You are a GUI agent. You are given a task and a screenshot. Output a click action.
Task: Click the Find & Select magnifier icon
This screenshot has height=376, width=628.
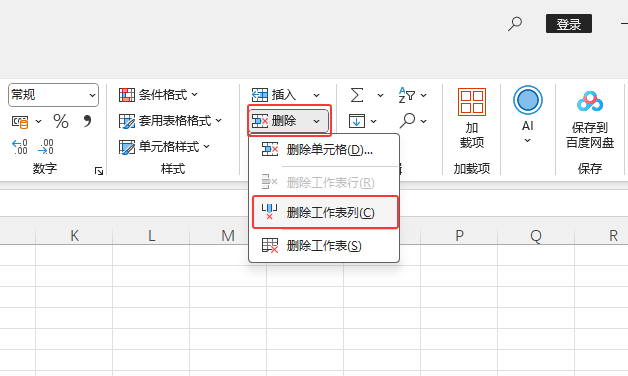(x=407, y=121)
